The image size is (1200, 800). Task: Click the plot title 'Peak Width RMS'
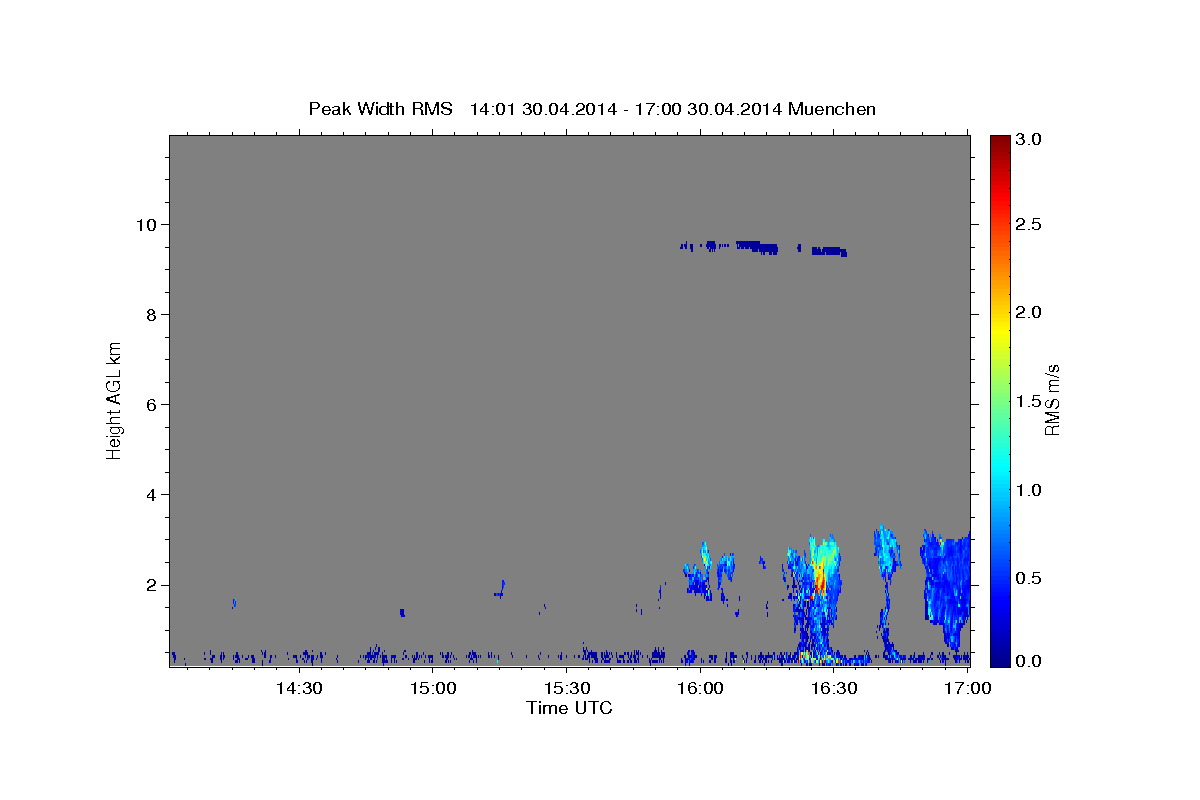tap(380, 109)
